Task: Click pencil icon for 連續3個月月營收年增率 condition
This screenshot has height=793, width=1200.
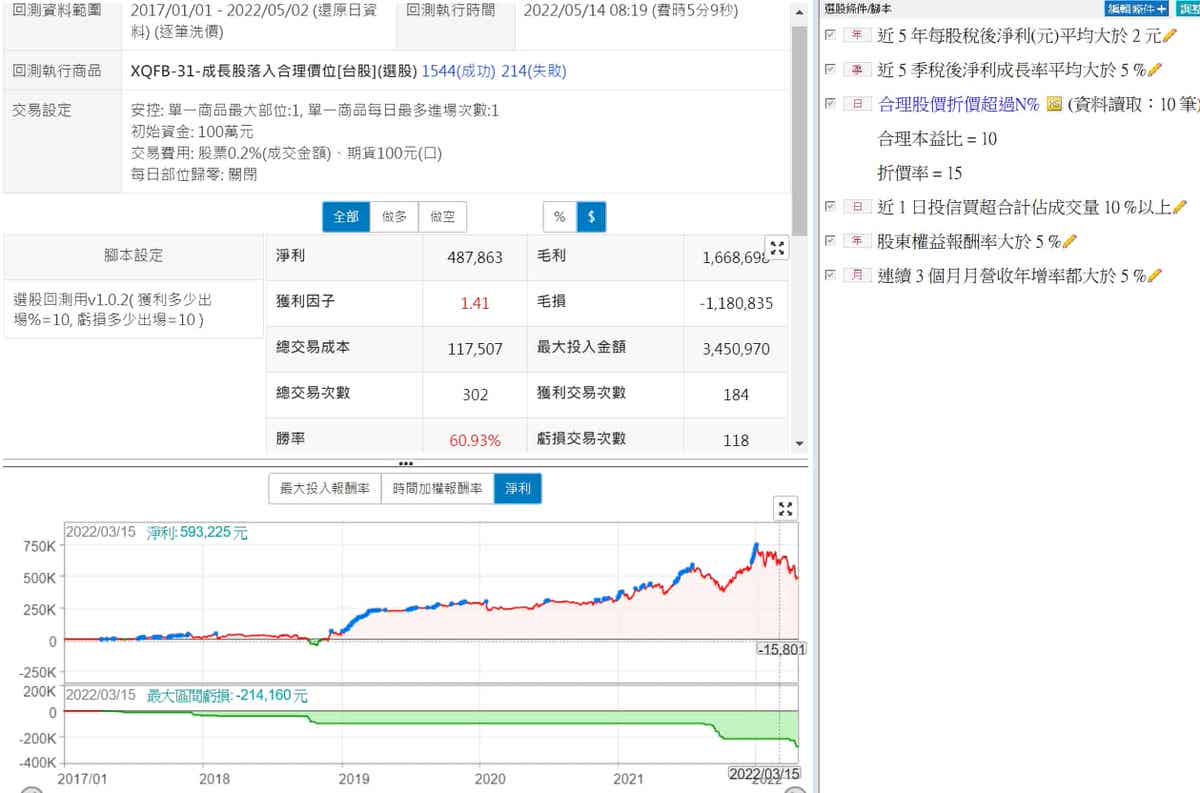Action: coord(1155,275)
